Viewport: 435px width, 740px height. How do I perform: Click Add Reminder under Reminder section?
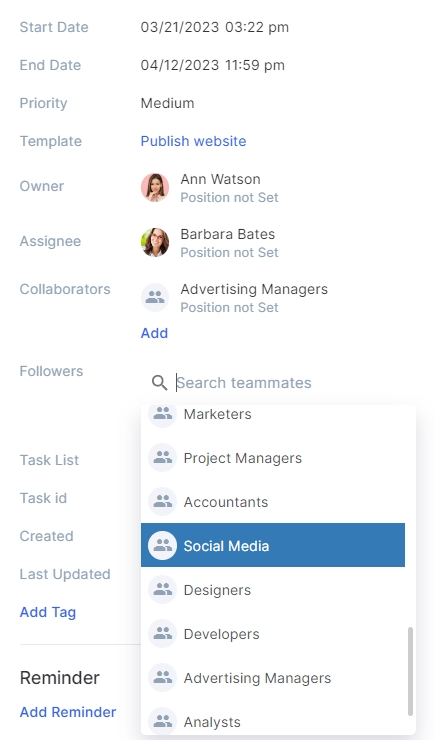68,712
